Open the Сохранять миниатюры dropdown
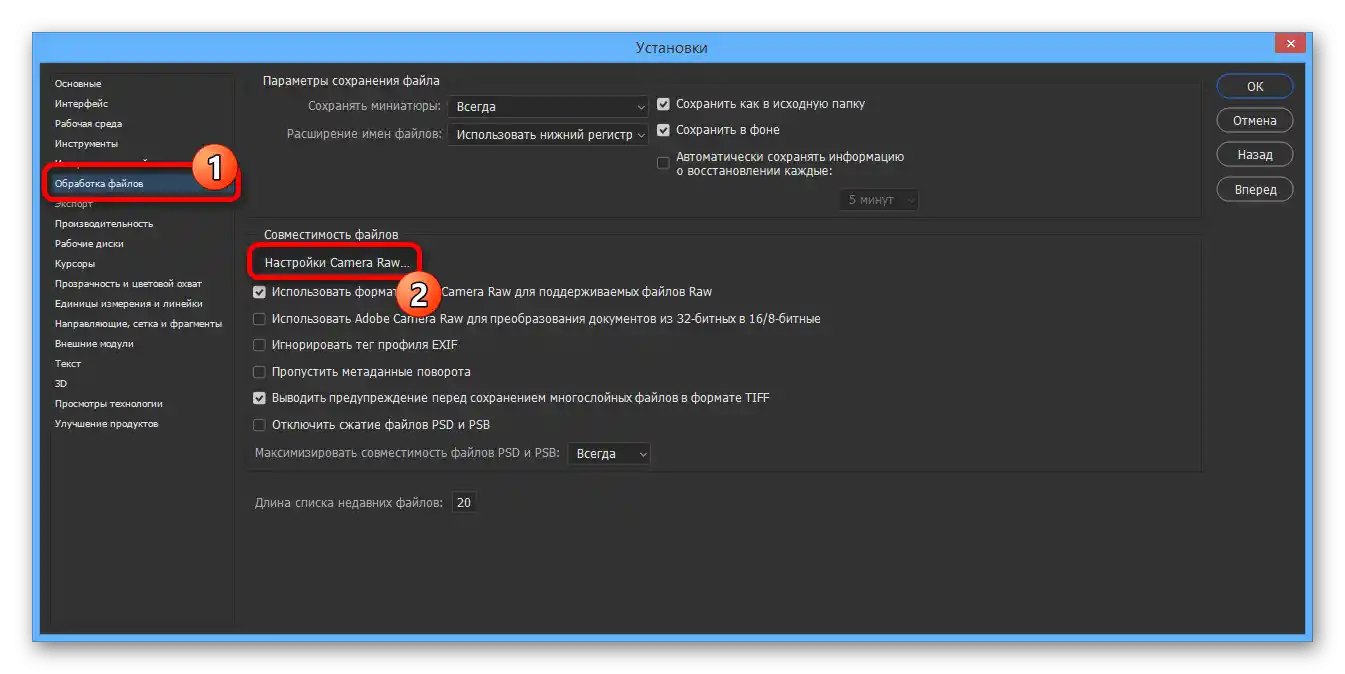Viewport: 1345px width, 674px height. click(548, 107)
